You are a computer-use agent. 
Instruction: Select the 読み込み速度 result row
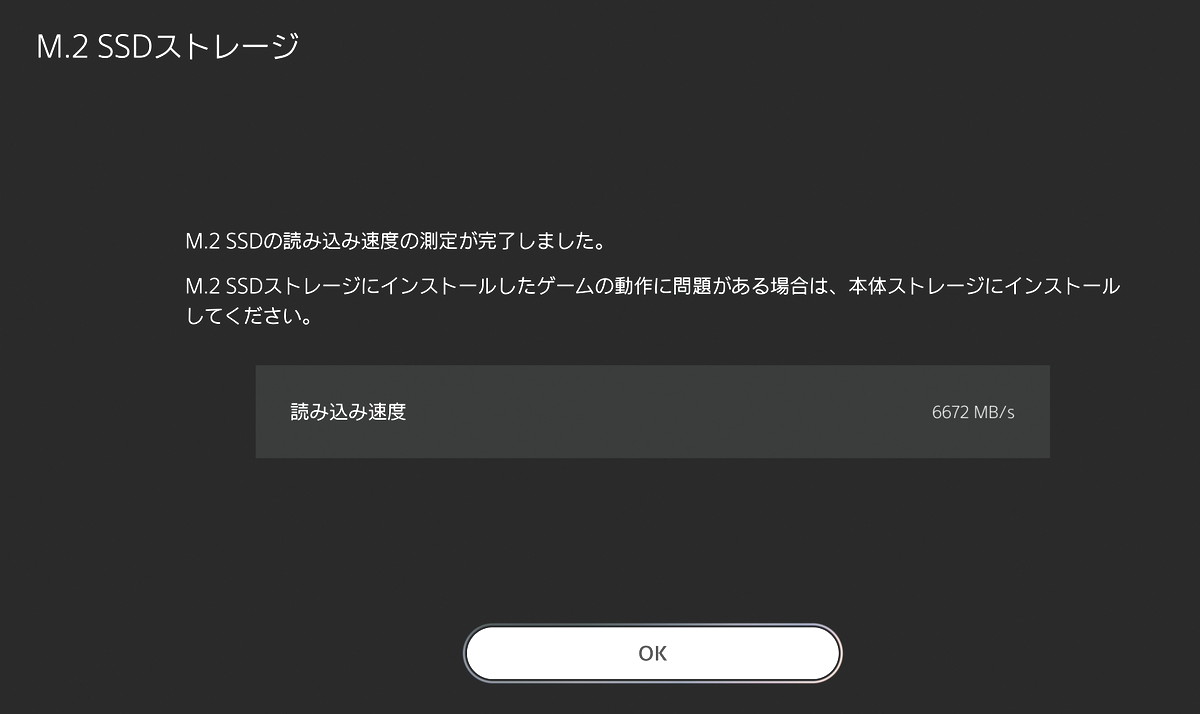652,412
